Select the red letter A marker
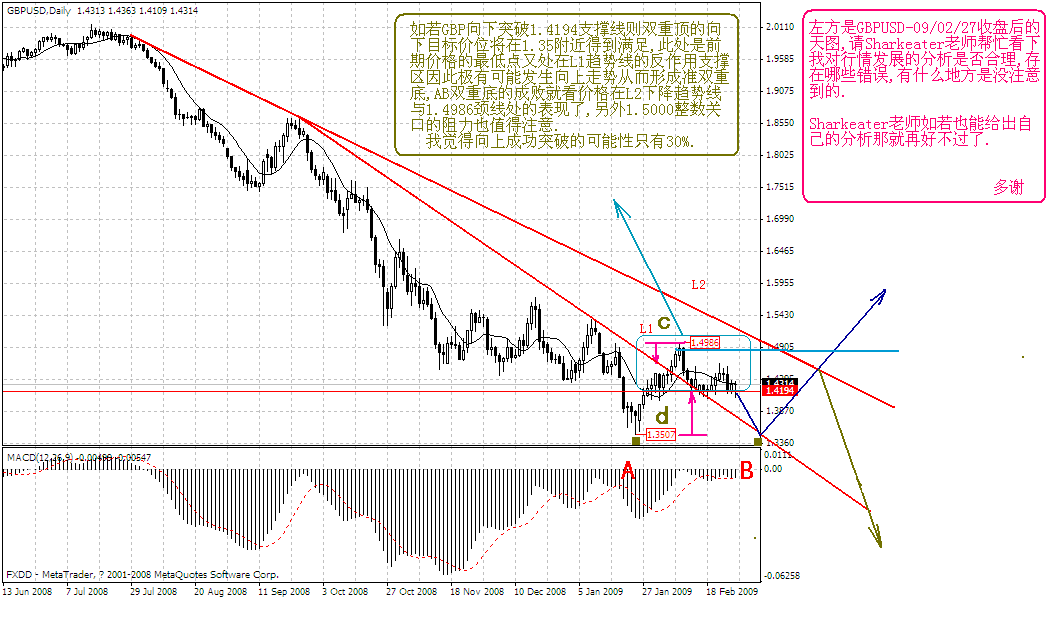 [628, 471]
